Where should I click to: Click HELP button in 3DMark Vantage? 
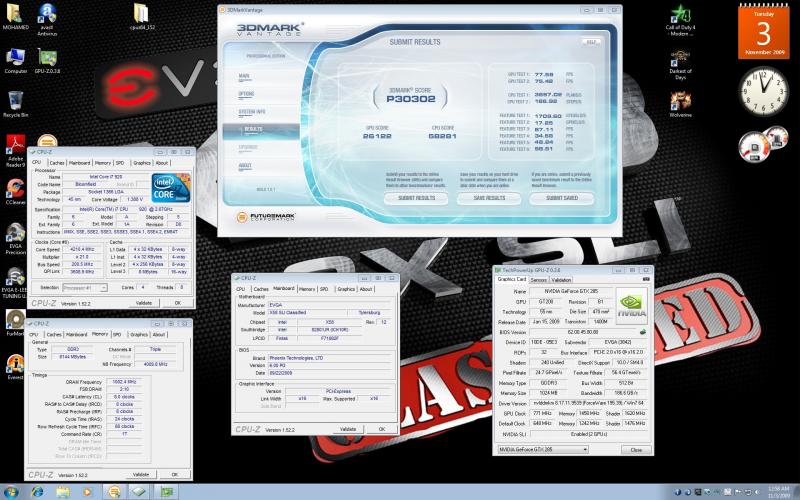click(591, 42)
